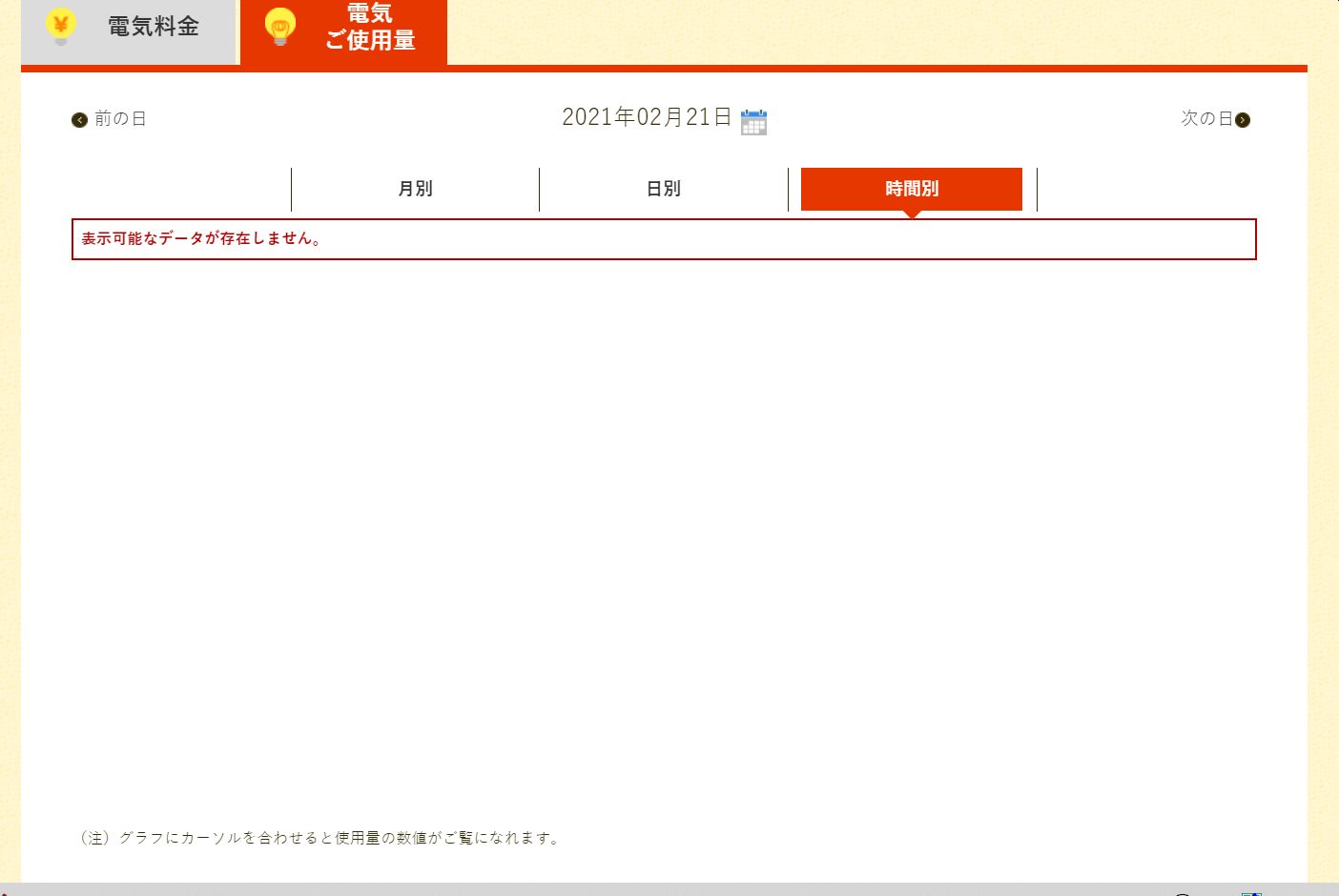Open the 電気料金 tab
The image size is (1339, 896).
[x=128, y=31]
